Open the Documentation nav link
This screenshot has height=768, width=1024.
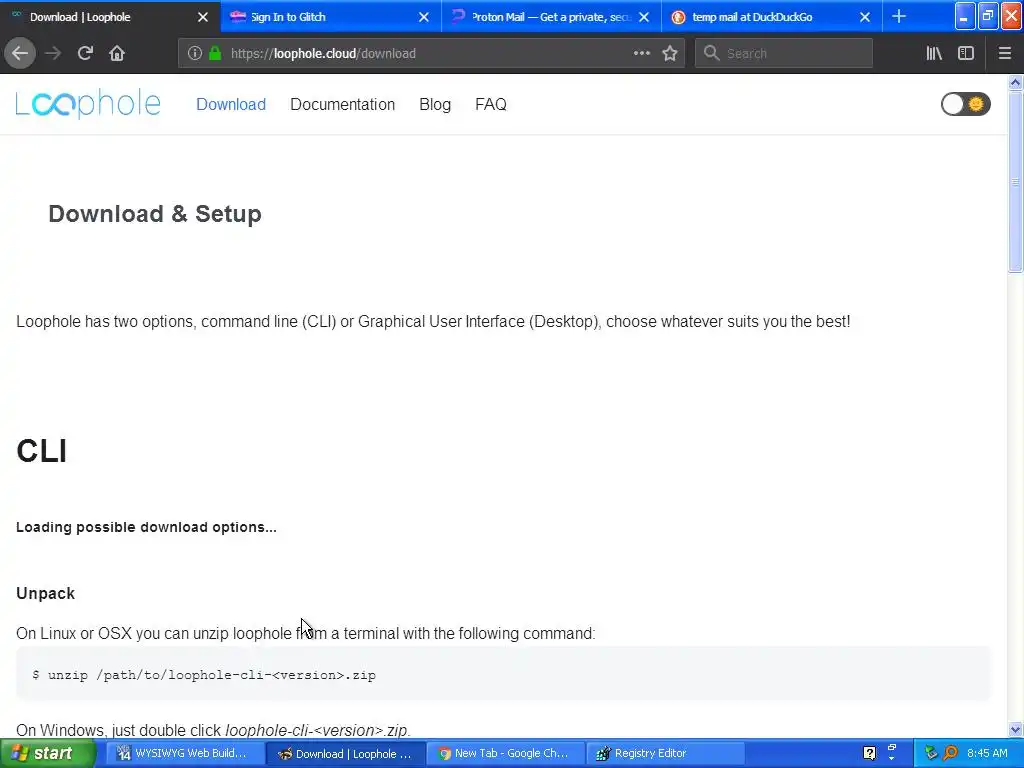342,104
